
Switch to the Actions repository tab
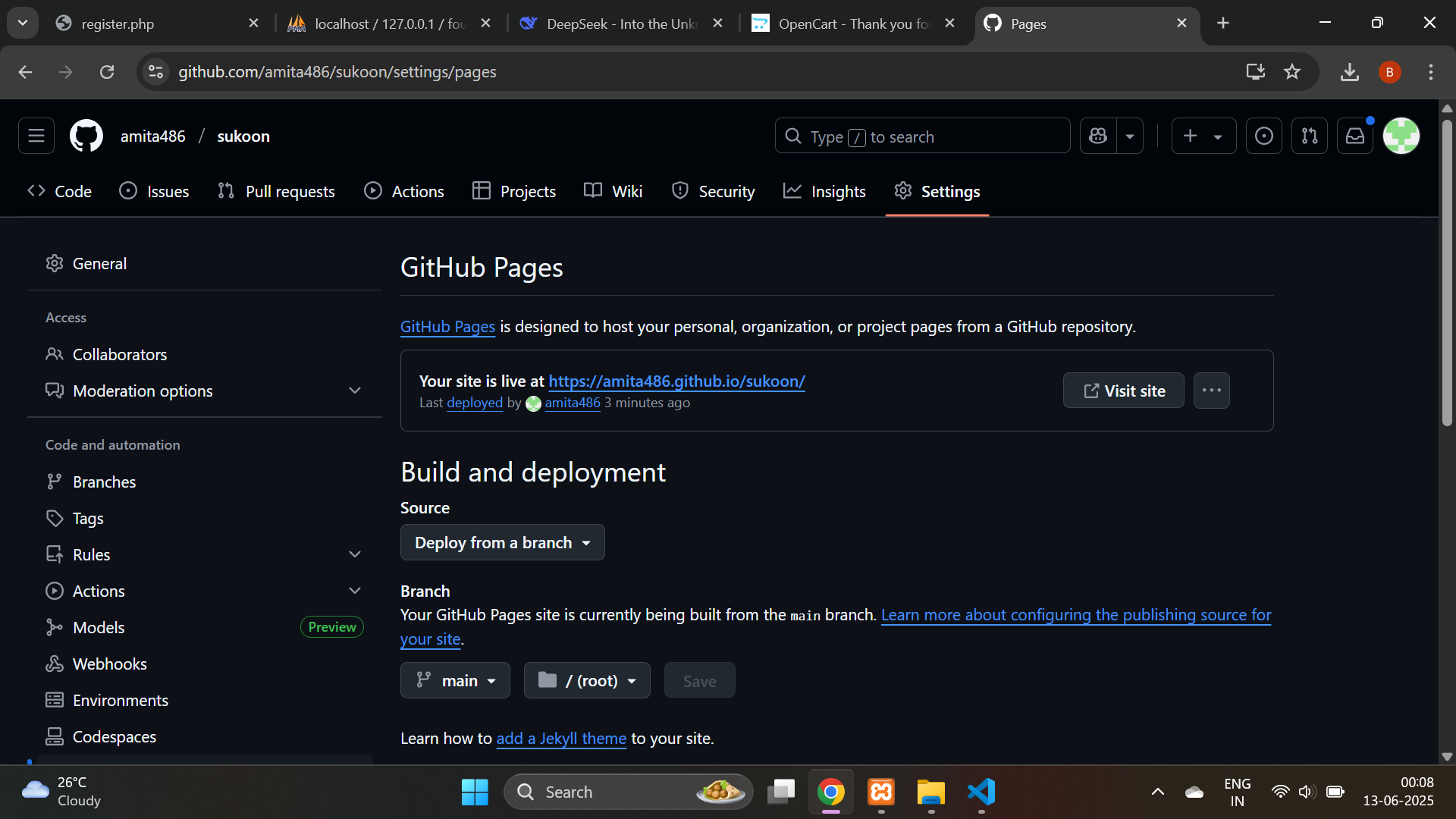(x=404, y=192)
